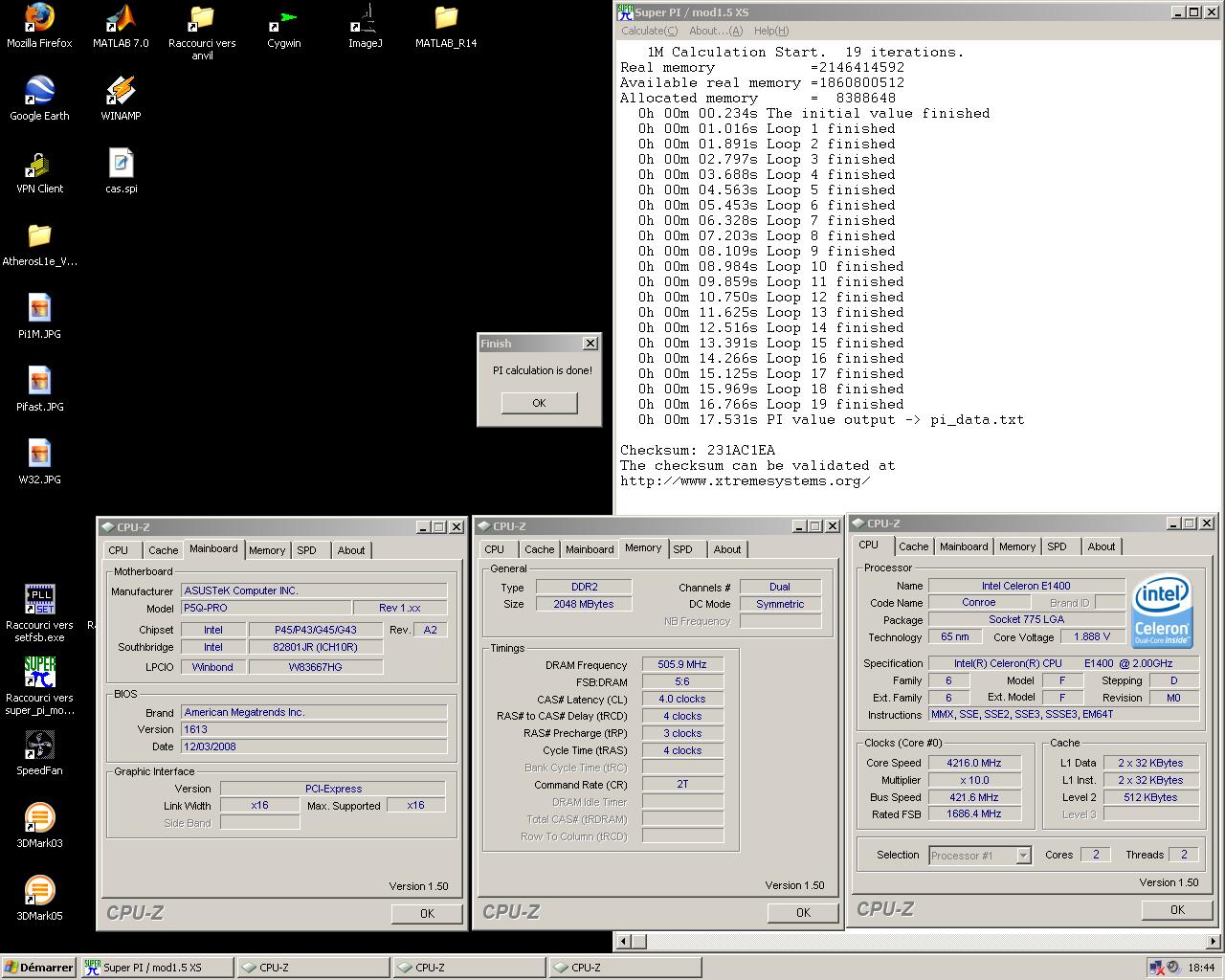Click the network tray icon in taskbar
The width and height of the screenshot is (1225, 980).
[1157, 968]
